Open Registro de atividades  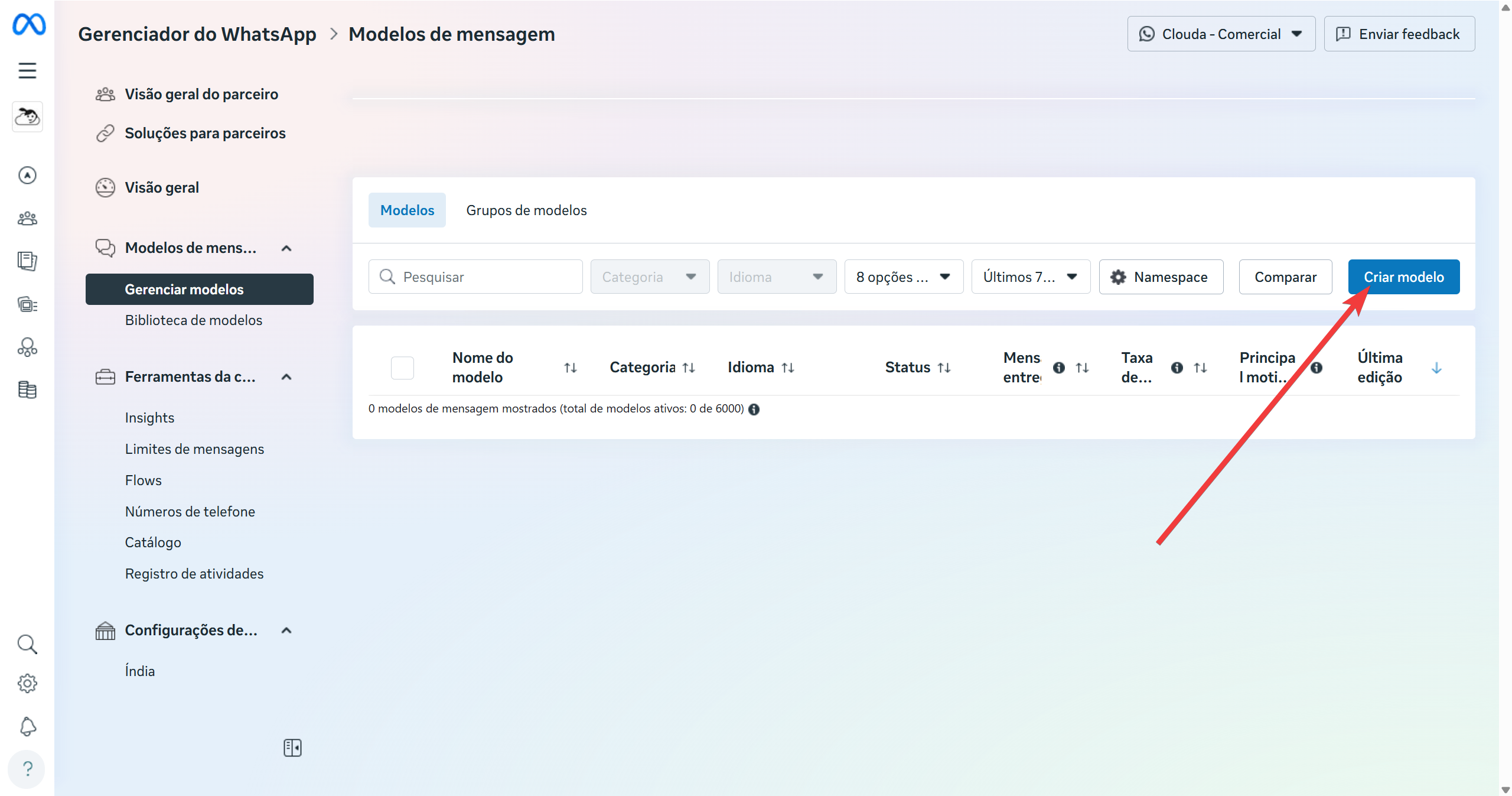tap(194, 574)
